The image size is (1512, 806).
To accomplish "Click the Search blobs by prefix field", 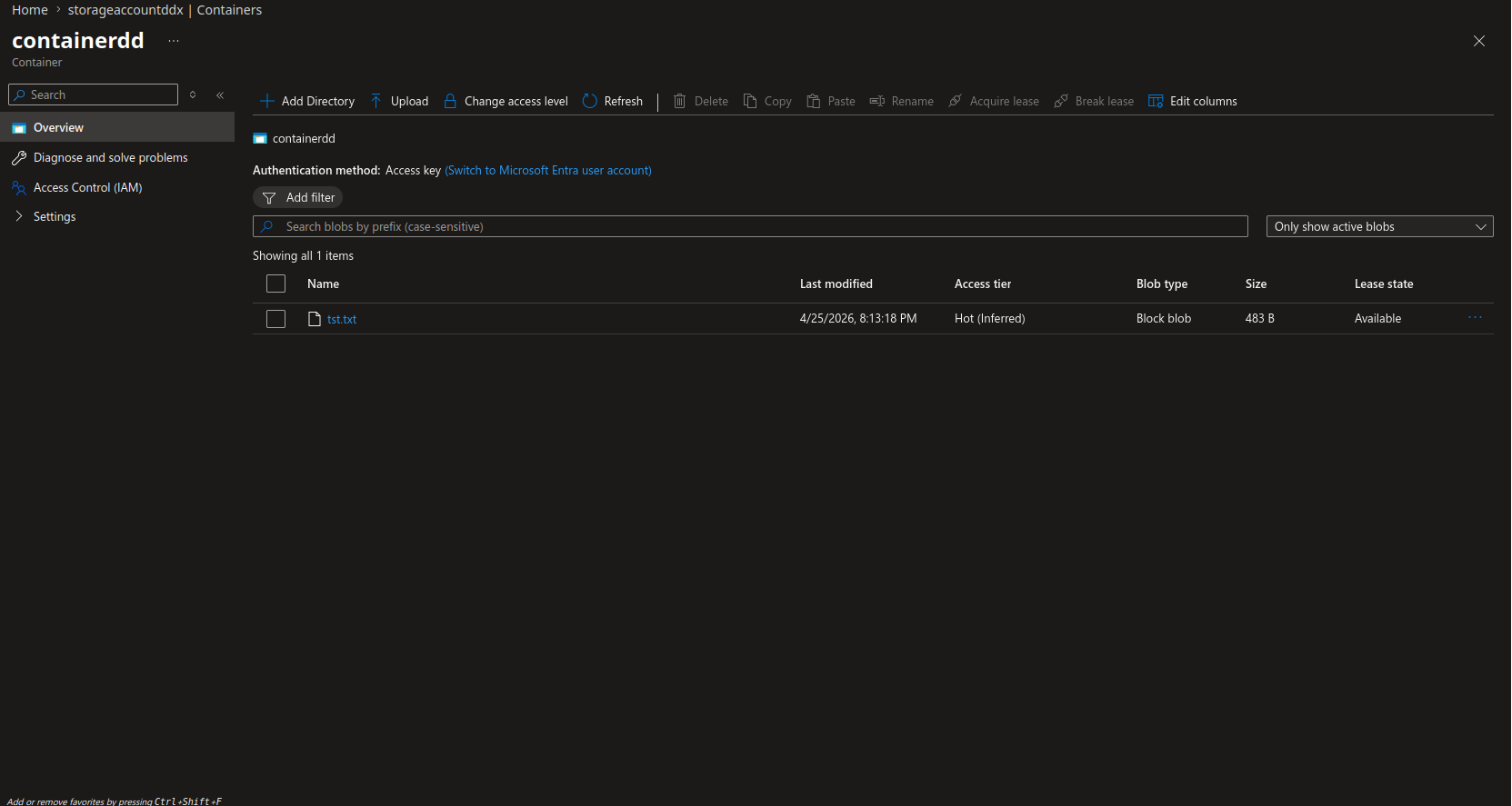I will [x=750, y=226].
